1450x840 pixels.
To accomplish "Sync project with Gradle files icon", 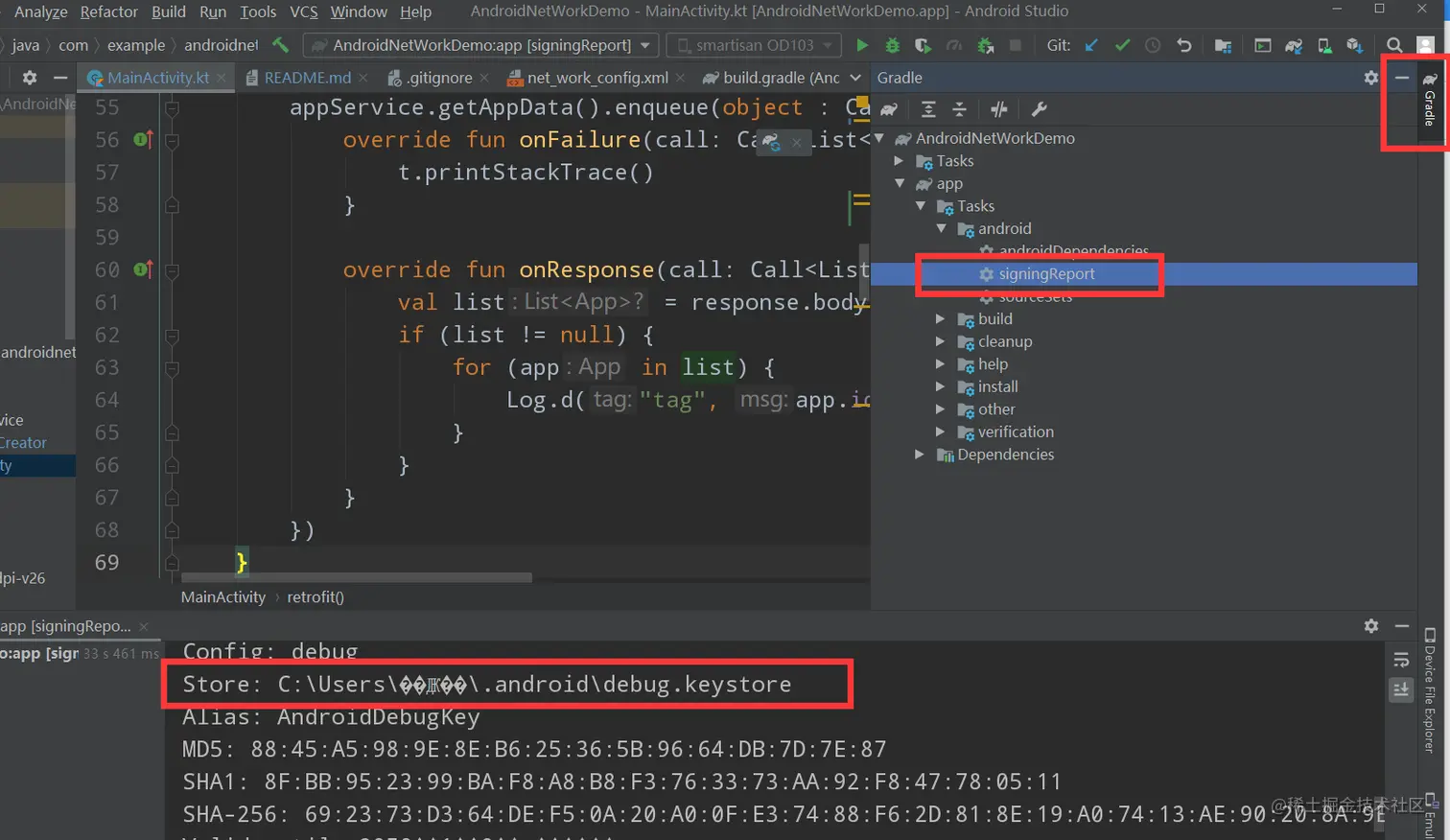I will coord(1294,45).
